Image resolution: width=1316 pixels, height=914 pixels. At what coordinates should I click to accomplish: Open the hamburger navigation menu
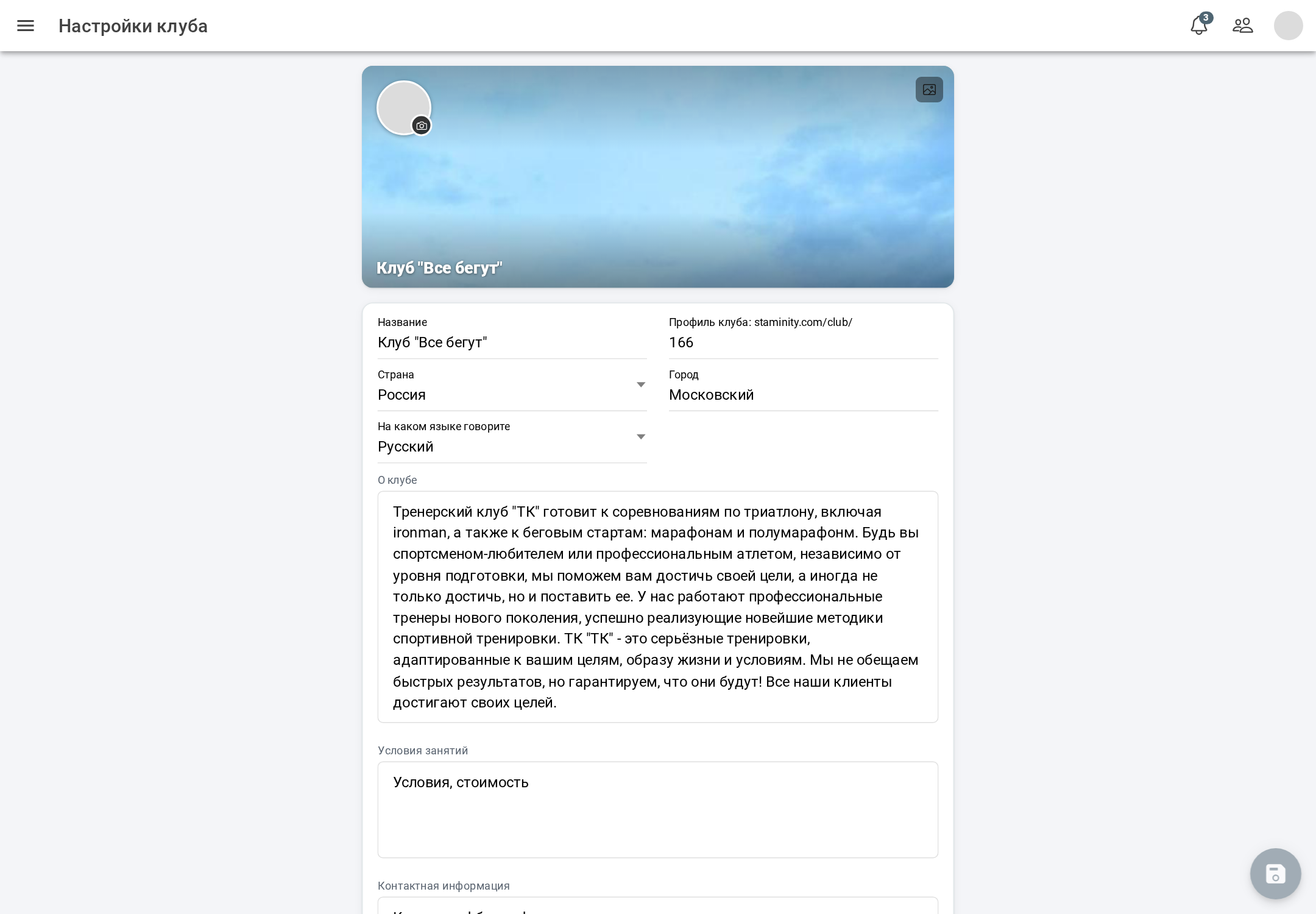(26, 26)
